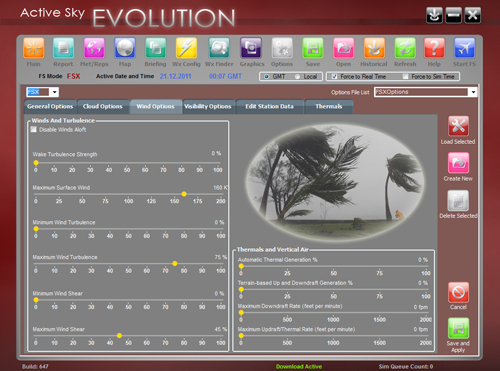
Task: Click the active time 00:07 GMT
Action: pos(225,76)
